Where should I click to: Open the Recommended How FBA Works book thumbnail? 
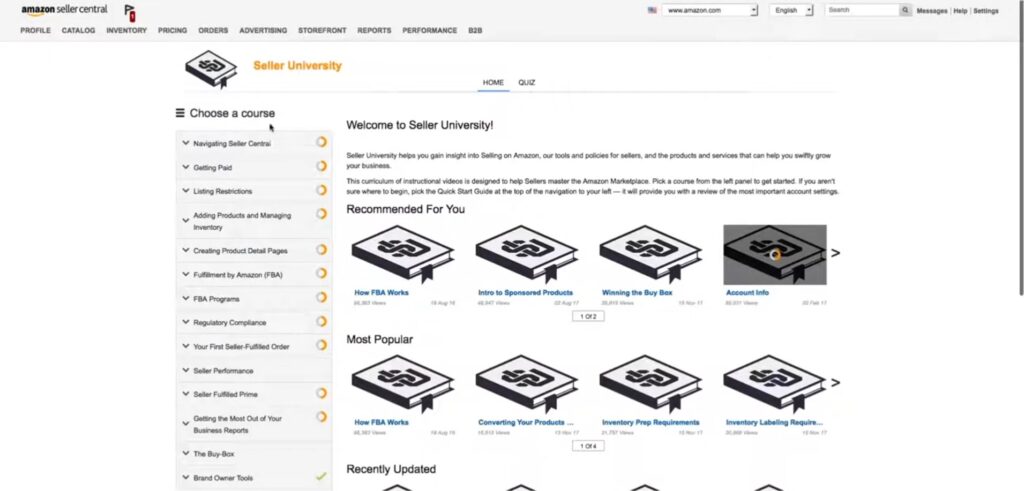point(403,254)
